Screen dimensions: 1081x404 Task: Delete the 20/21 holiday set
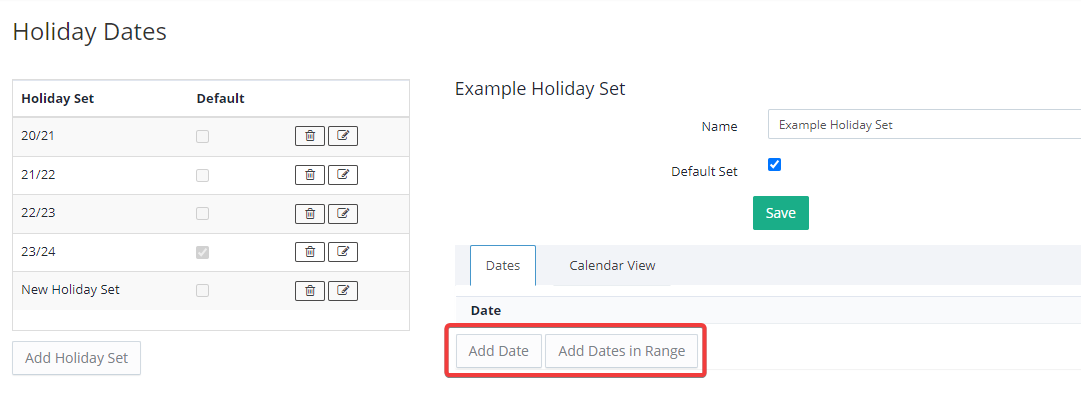[x=310, y=136]
